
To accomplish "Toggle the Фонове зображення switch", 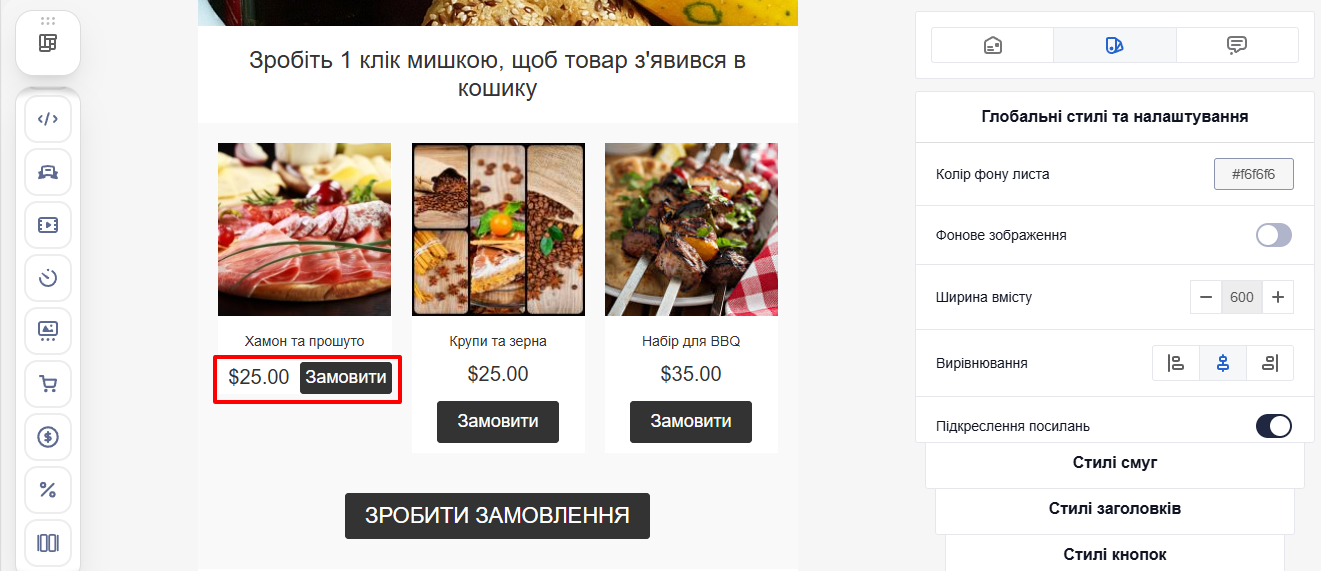I will tap(1274, 235).
